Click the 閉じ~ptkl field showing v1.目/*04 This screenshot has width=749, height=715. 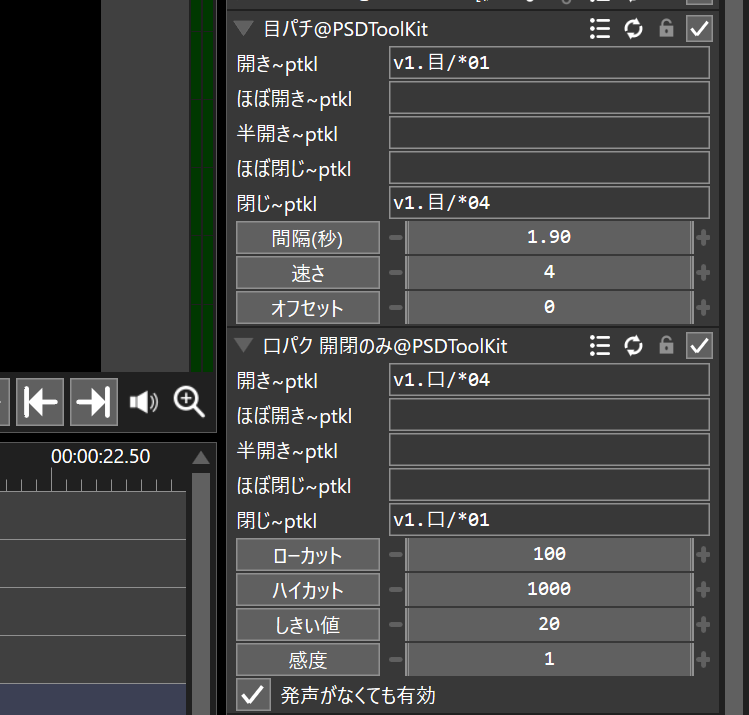click(x=548, y=203)
